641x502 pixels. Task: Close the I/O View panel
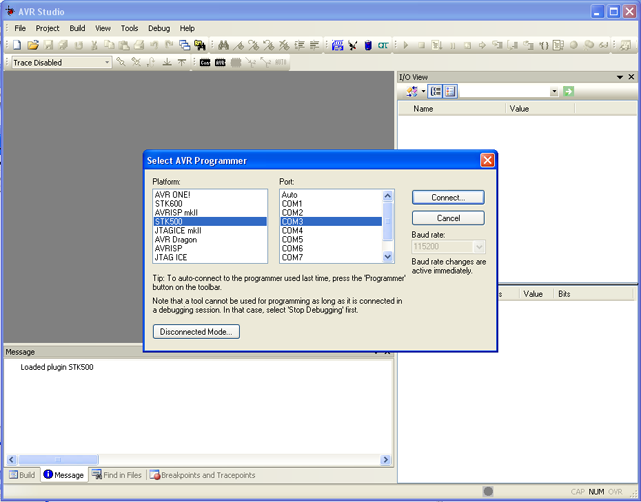click(x=632, y=77)
